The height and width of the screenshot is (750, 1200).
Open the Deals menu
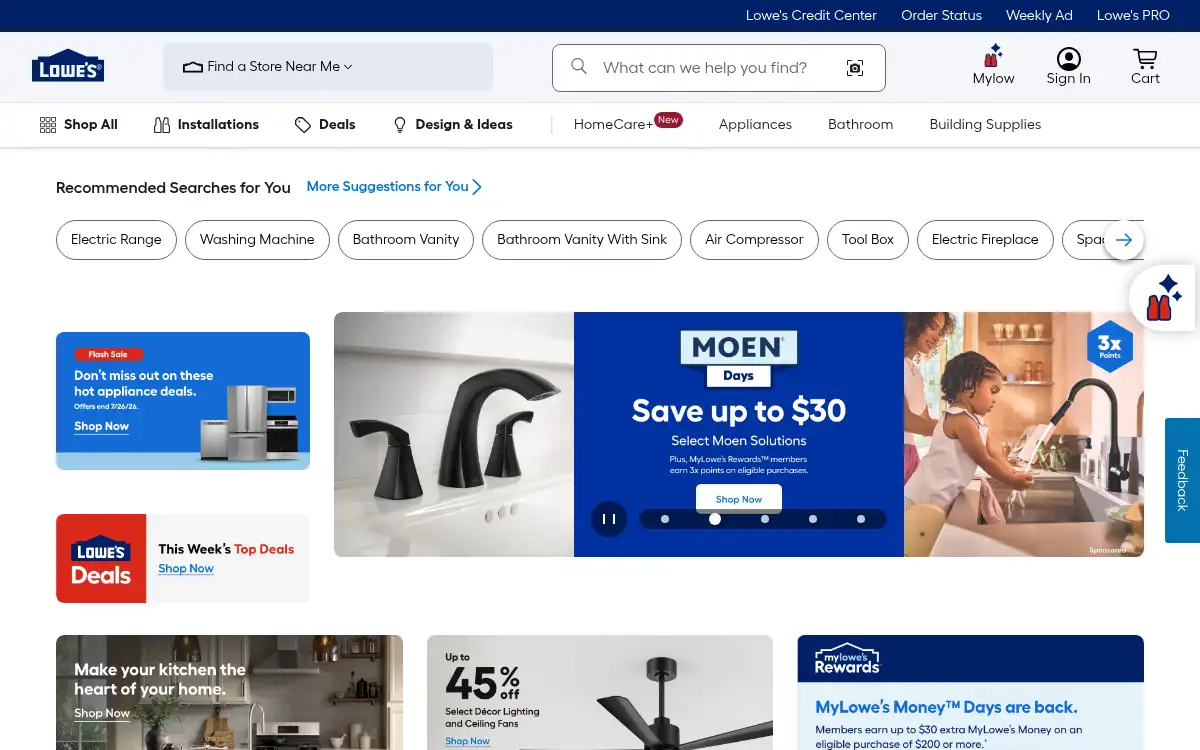coord(325,125)
